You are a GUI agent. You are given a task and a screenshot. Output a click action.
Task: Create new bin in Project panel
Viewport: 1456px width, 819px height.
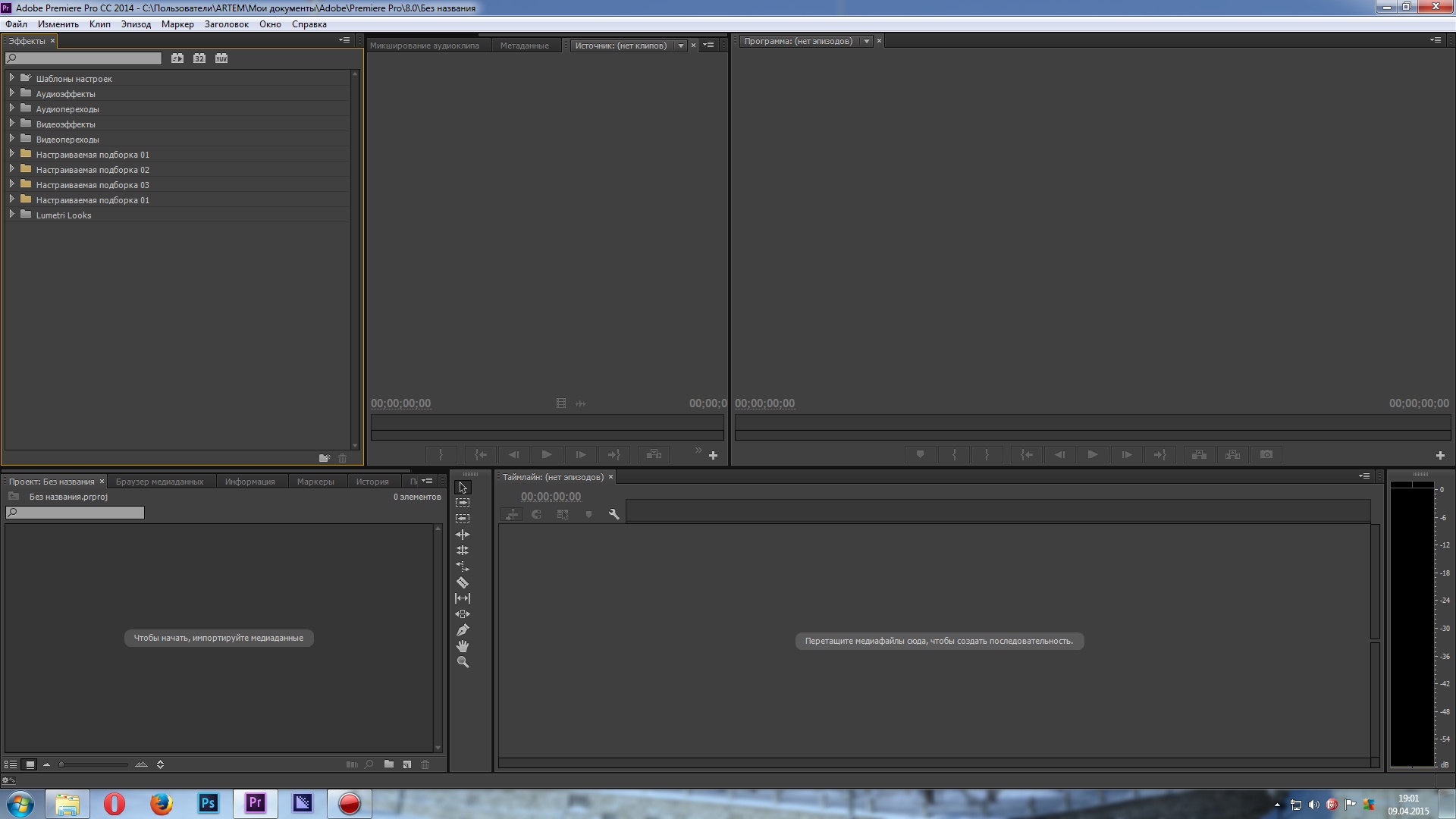tap(389, 764)
